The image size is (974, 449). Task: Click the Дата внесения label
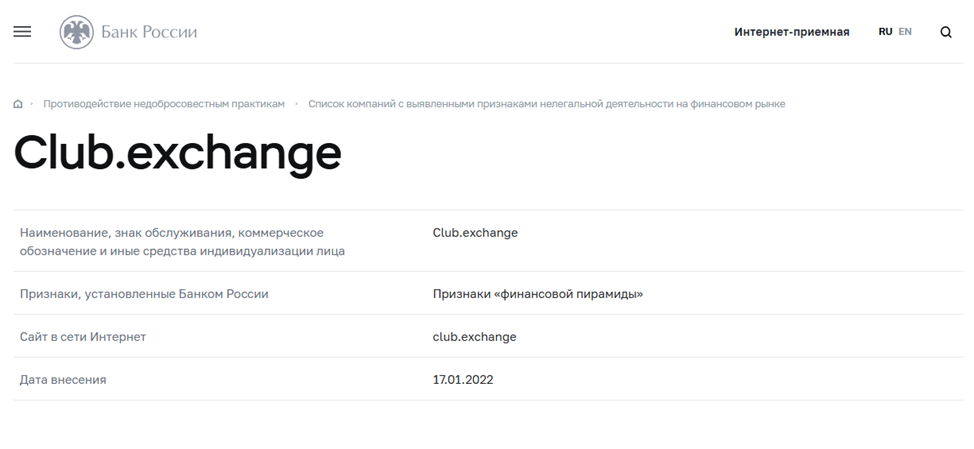63,379
